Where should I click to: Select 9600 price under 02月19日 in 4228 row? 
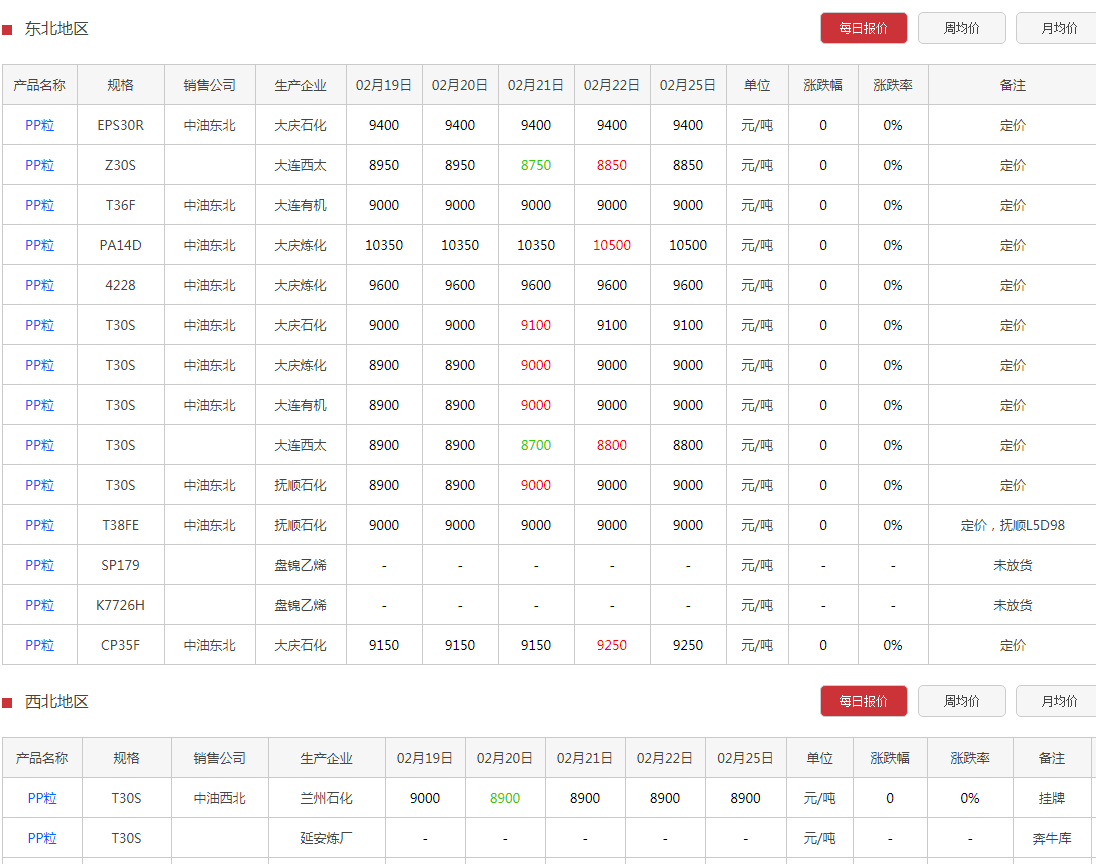384,285
